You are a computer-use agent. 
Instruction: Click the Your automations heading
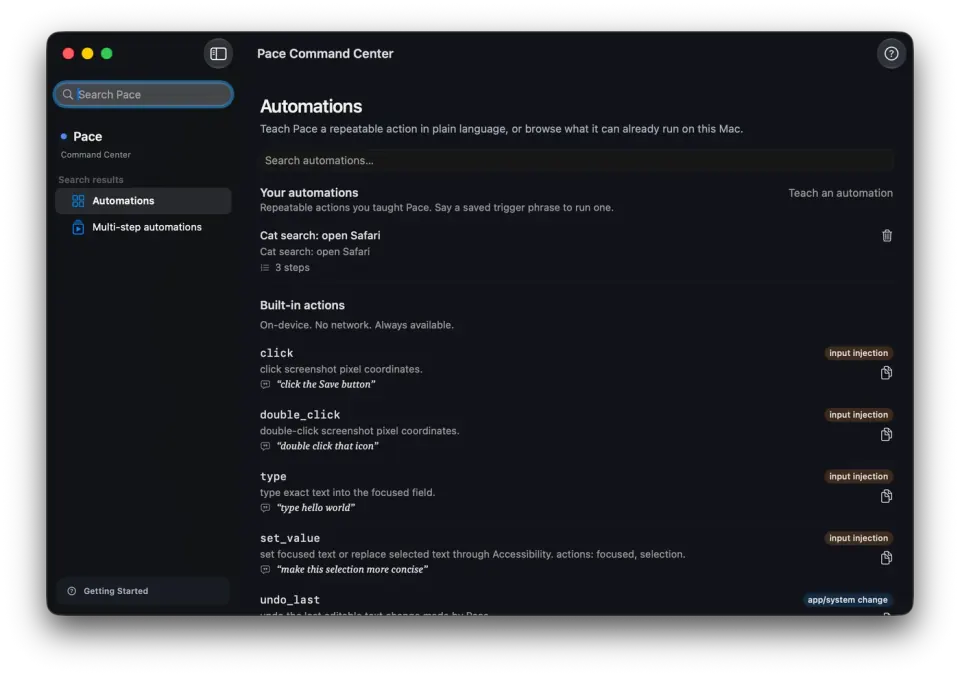(x=309, y=193)
